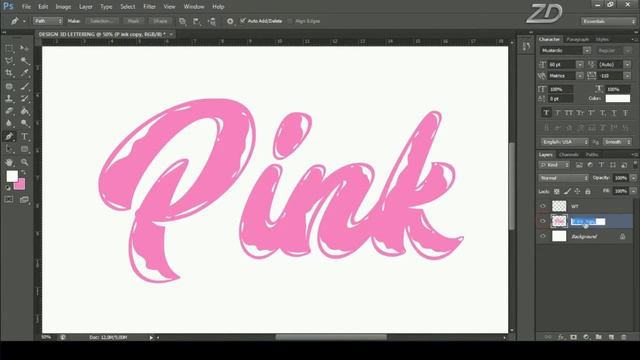
Task: Toggle Underline style button
Action: coord(614,113)
